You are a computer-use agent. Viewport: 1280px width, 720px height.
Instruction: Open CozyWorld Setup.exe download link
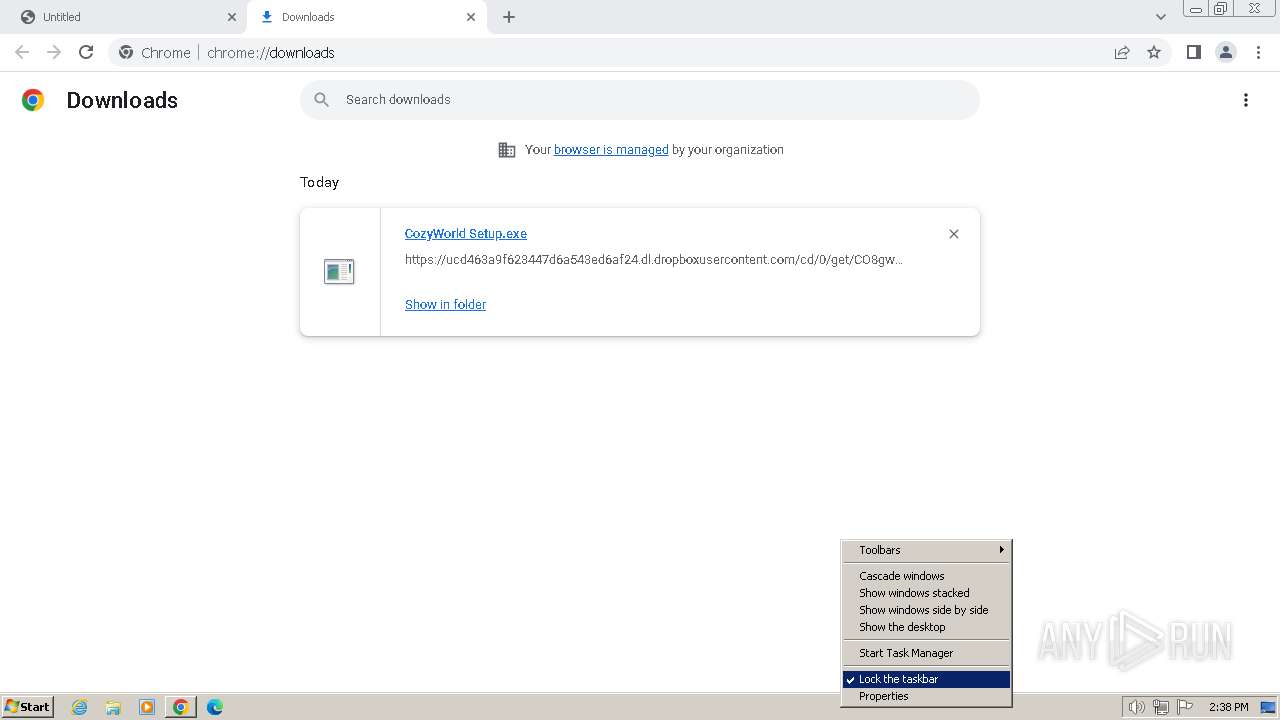466,234
